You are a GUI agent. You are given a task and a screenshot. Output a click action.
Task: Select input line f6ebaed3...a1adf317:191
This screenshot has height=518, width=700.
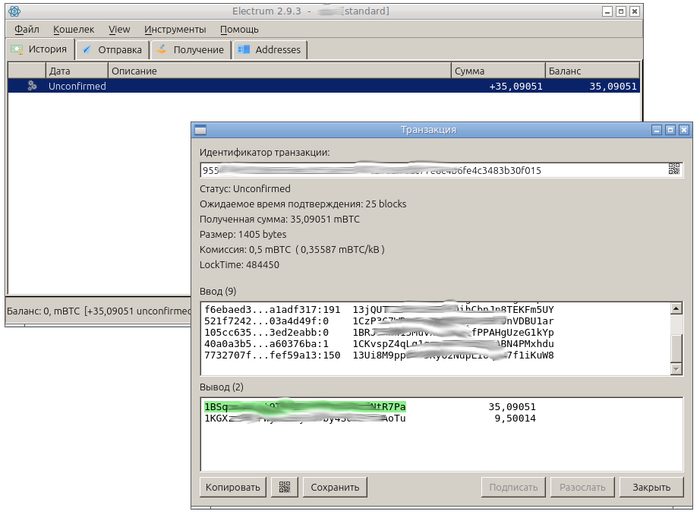[x=379, y=309]
